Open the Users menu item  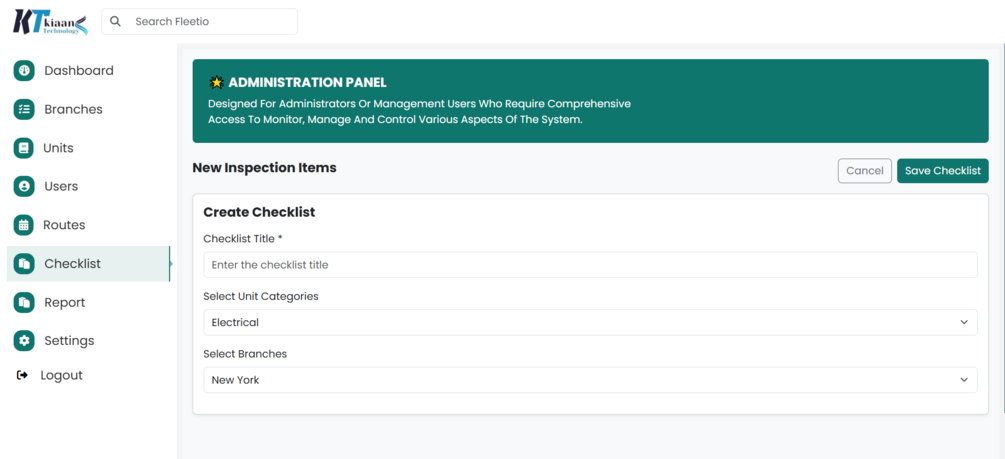coord(61,187)
